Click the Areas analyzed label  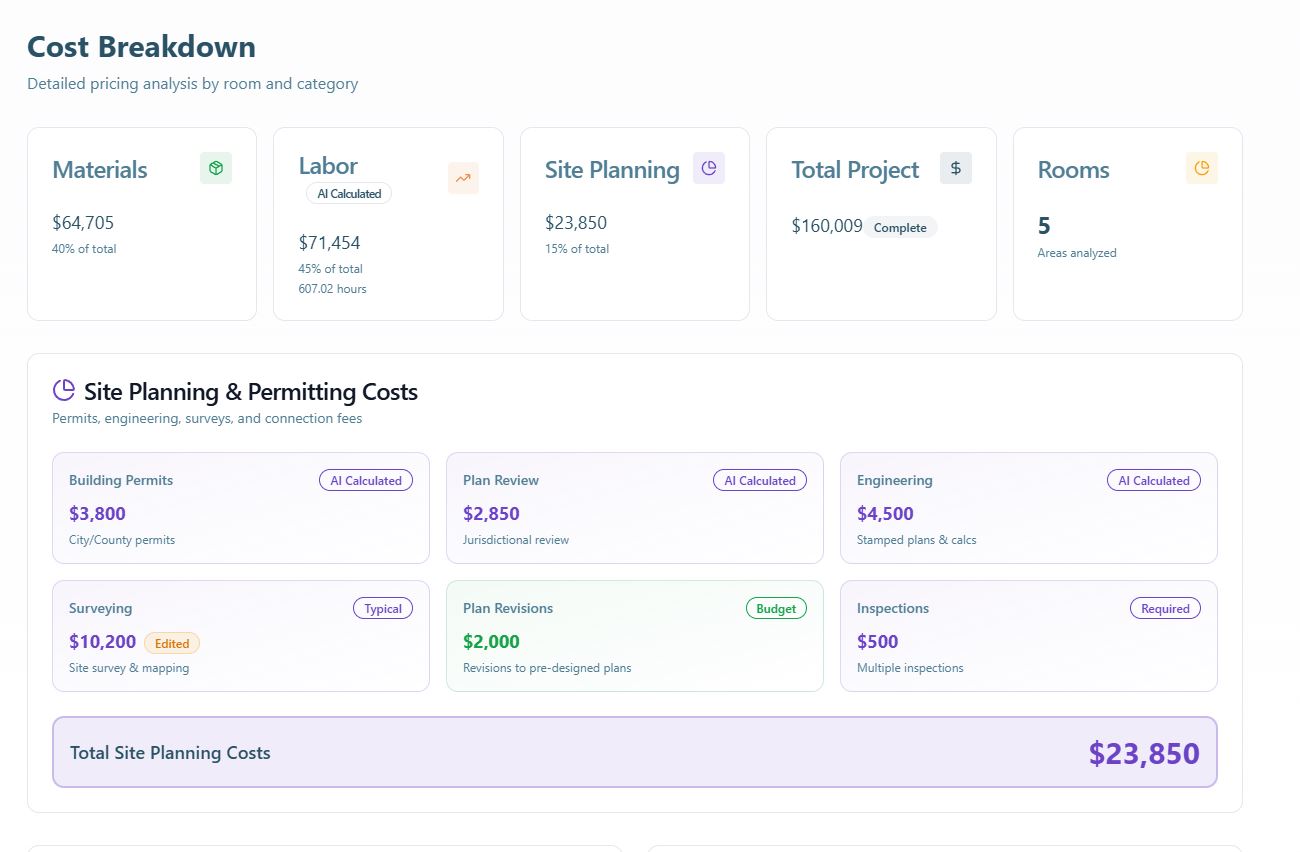1077,253
